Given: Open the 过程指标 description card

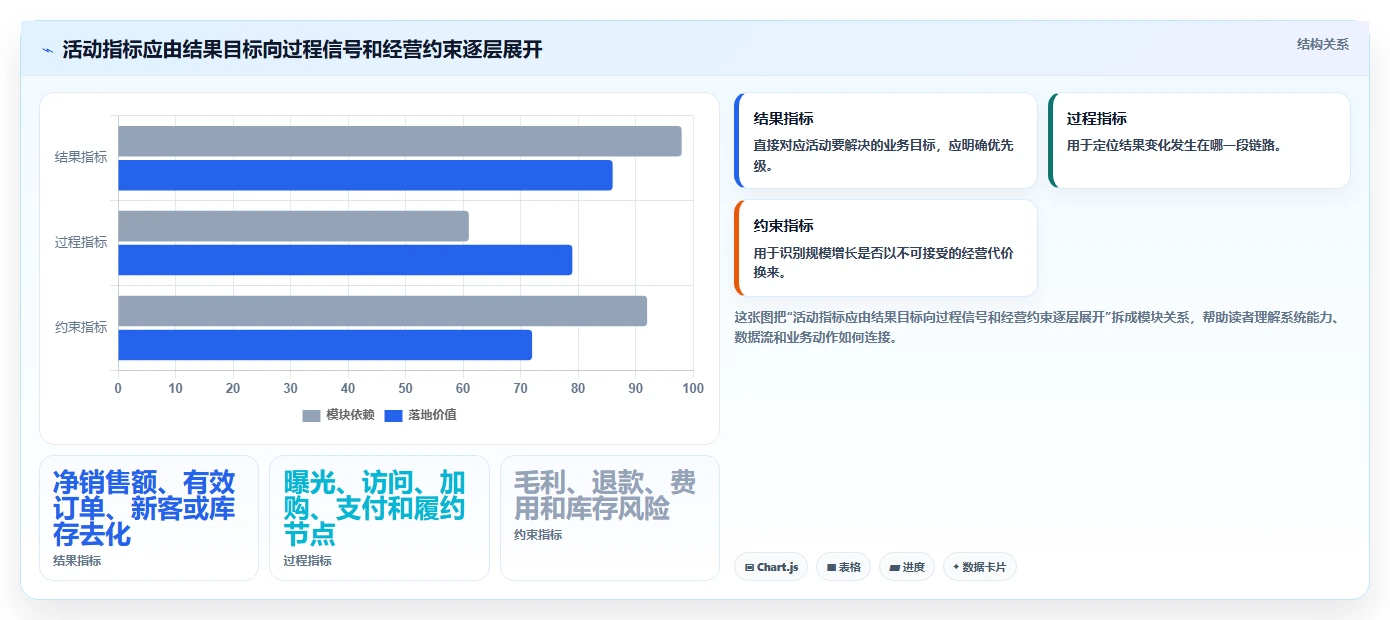Looking at the screenshot, I should (x=1199, y=141).
